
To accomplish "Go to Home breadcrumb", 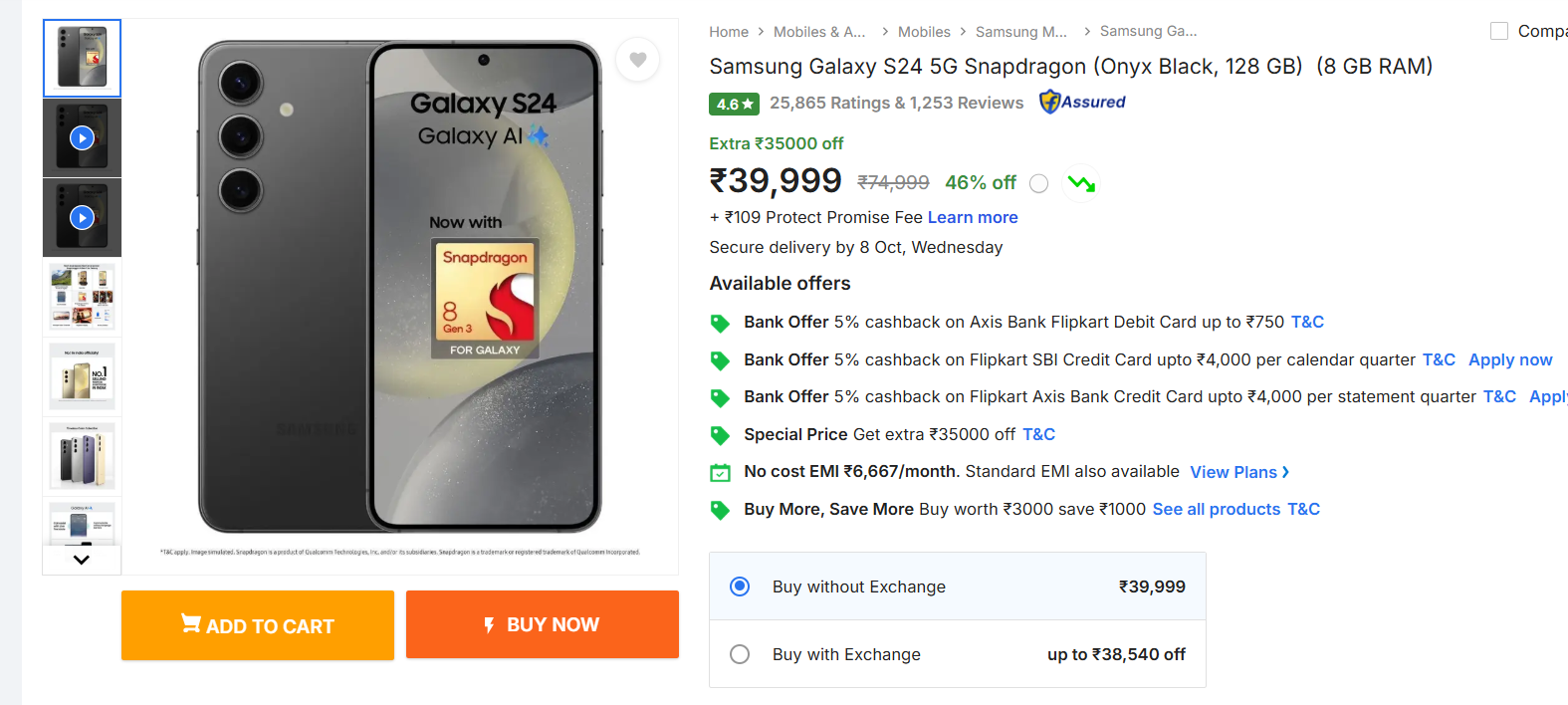I will [x=729, y=32].
